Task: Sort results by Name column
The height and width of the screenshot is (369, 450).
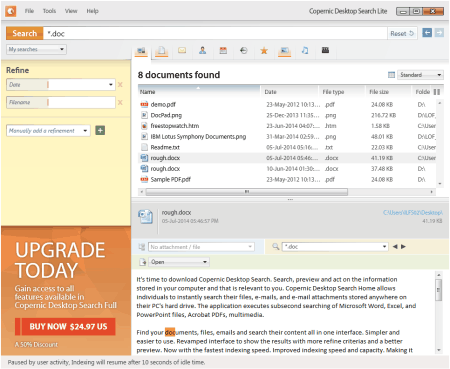Action: pyautogui.click(x=199, y=92)
